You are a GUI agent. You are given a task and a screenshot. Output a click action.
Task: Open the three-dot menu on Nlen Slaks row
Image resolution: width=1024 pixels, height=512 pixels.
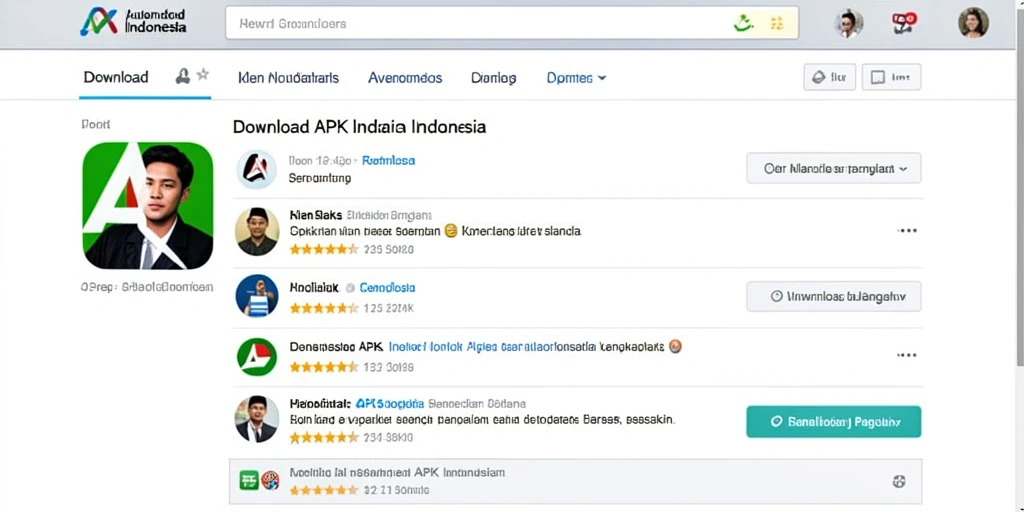point(907,231)
